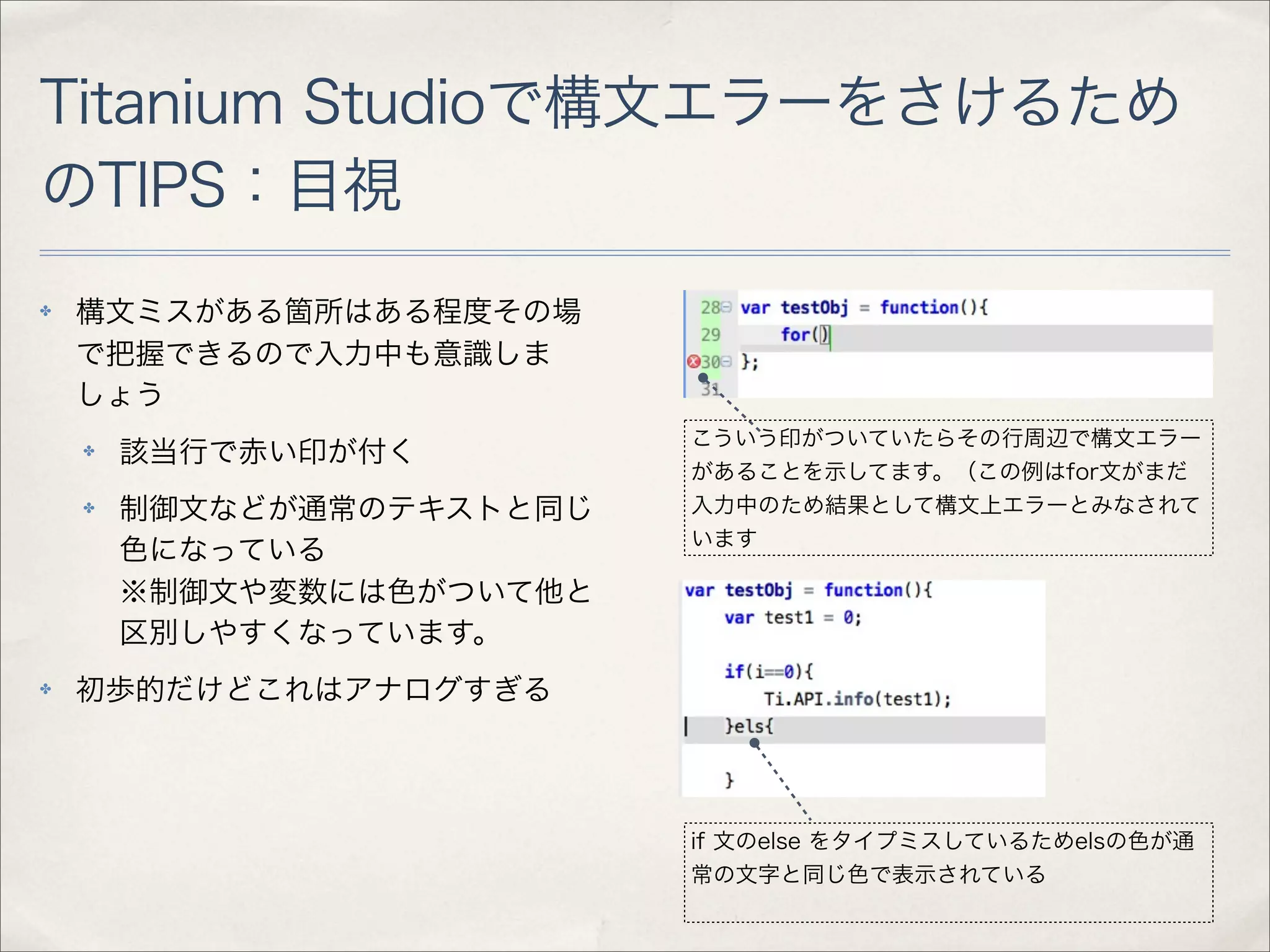The image size is (1270, 952).
Task: Click the sub-bullet starting '制御文などが通常のテキスト'
Action: coord(356,528)
